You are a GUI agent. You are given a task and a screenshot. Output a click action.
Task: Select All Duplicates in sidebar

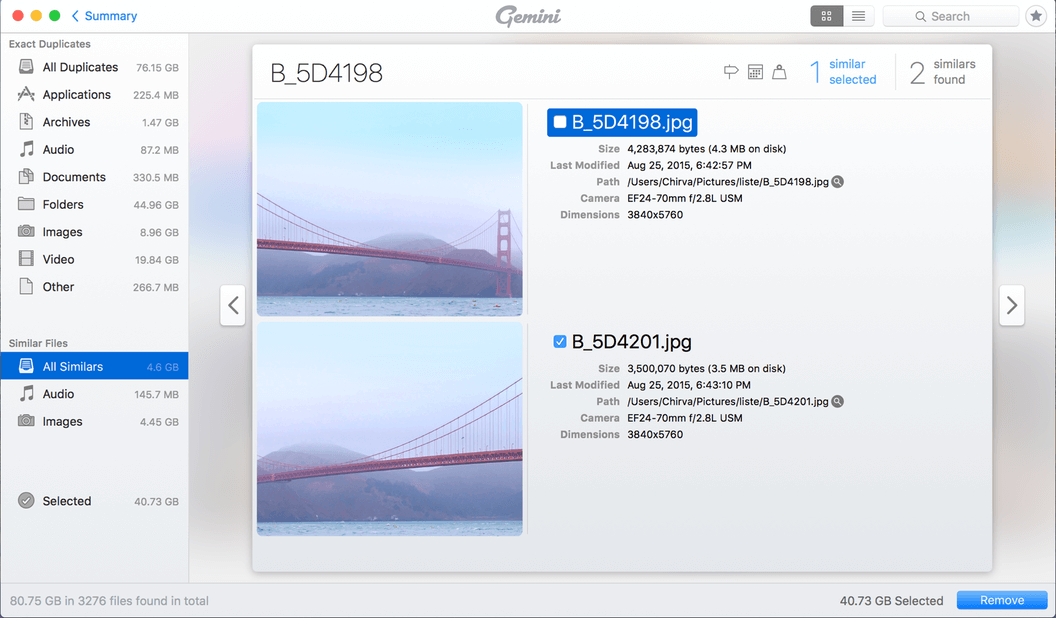(80, 67)
